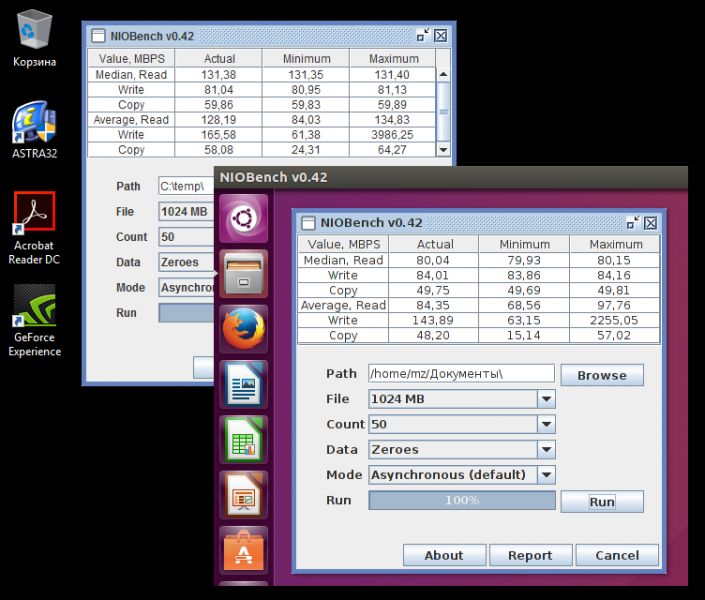705x600 pixels.
Task: Click Minimum column header in Ubuntu table
Action: tap(524, 244)
